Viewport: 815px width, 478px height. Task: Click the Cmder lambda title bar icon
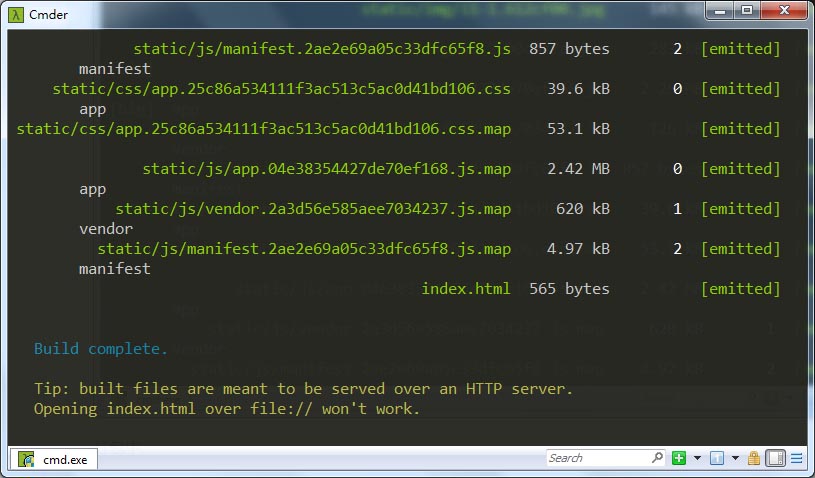pyautogui.click(x=16, y=15)
